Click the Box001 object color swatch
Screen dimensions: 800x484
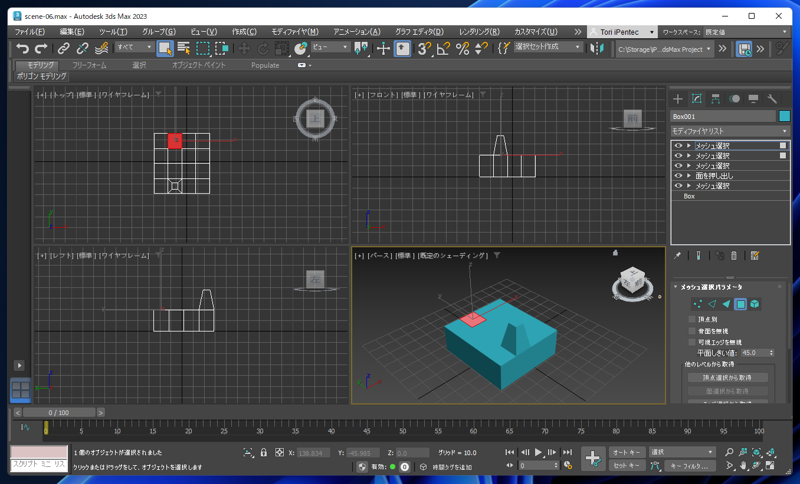(x=784, y=116)
